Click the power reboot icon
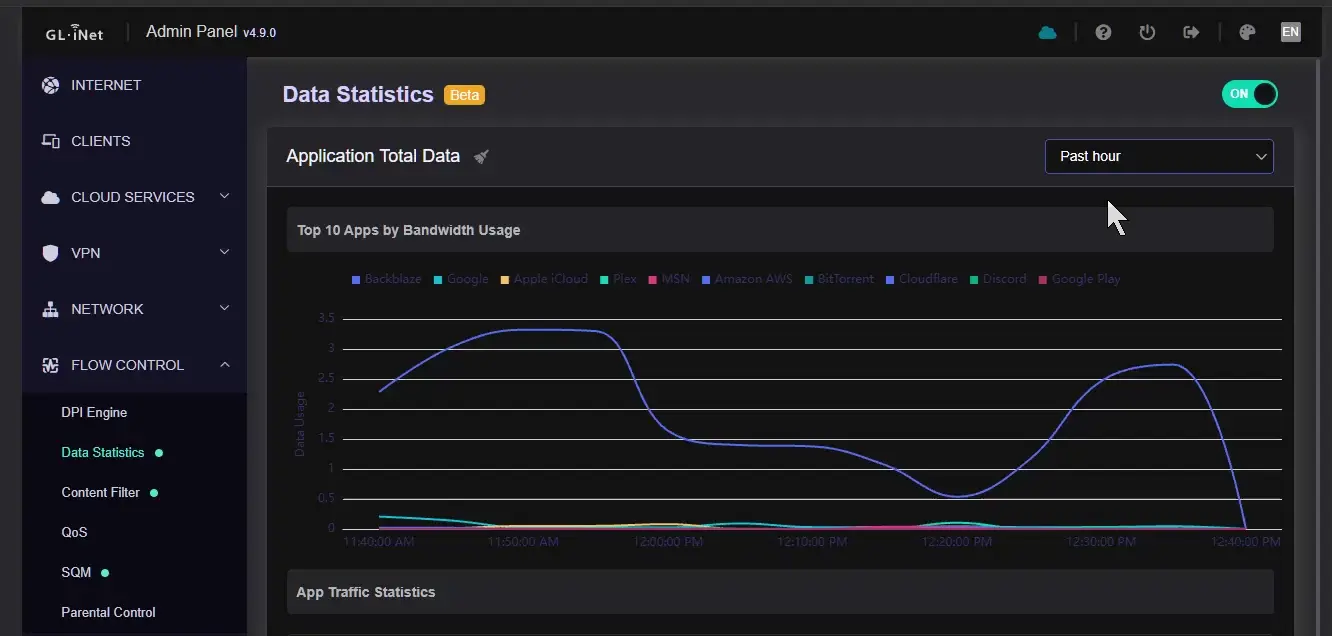1332x636 pixels. (1147, 32)
